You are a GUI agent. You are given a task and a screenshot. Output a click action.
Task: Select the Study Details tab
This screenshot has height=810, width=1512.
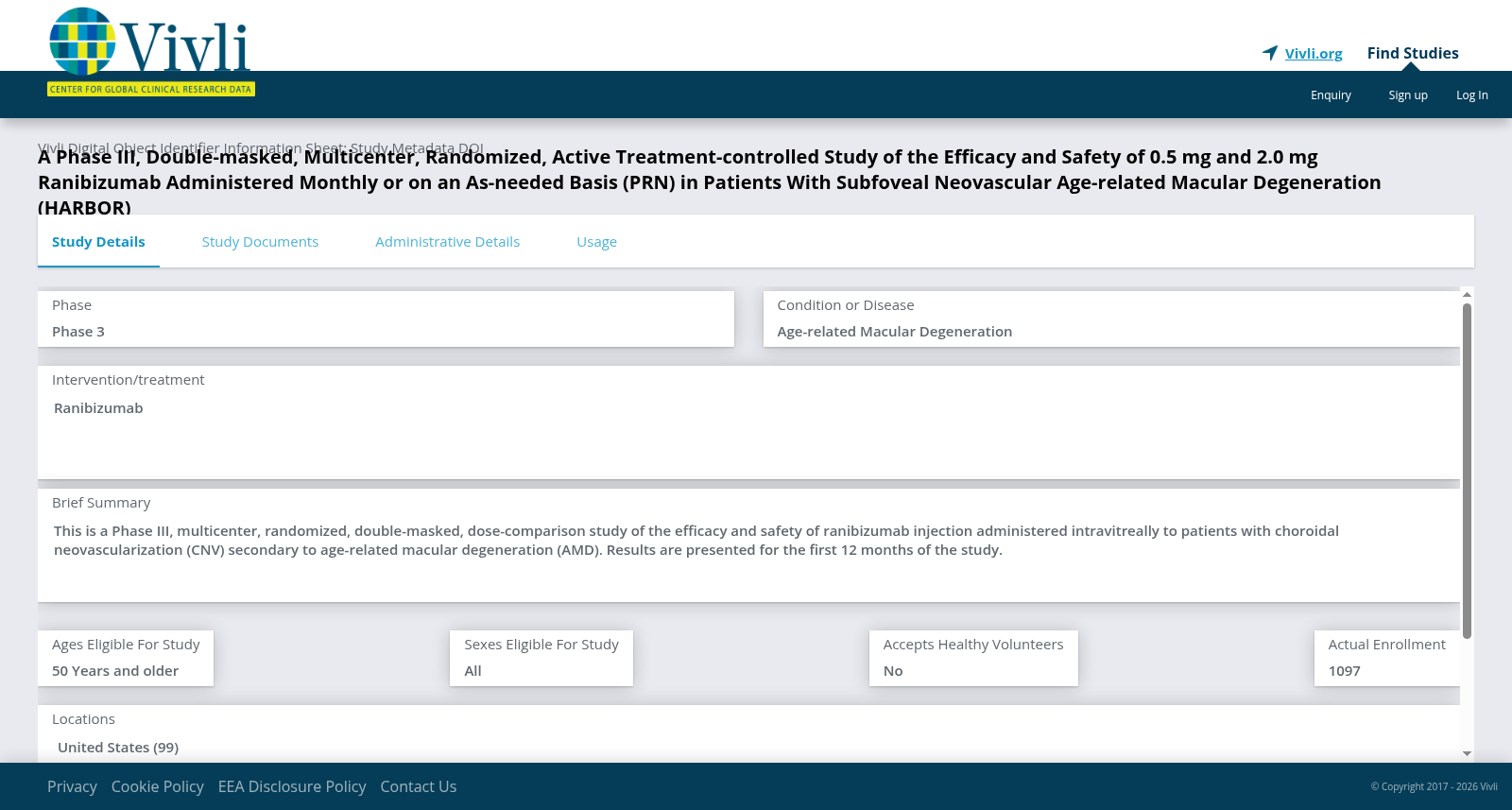pos(98,242)
